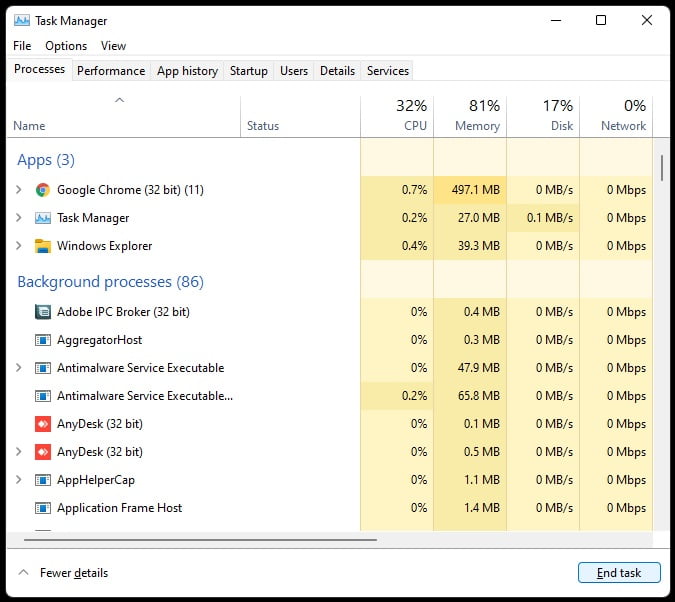This screenshot has width=675, height=602.
Task: Click the 0.1 MB/s disk cell
Action: [x=543, y=218]
